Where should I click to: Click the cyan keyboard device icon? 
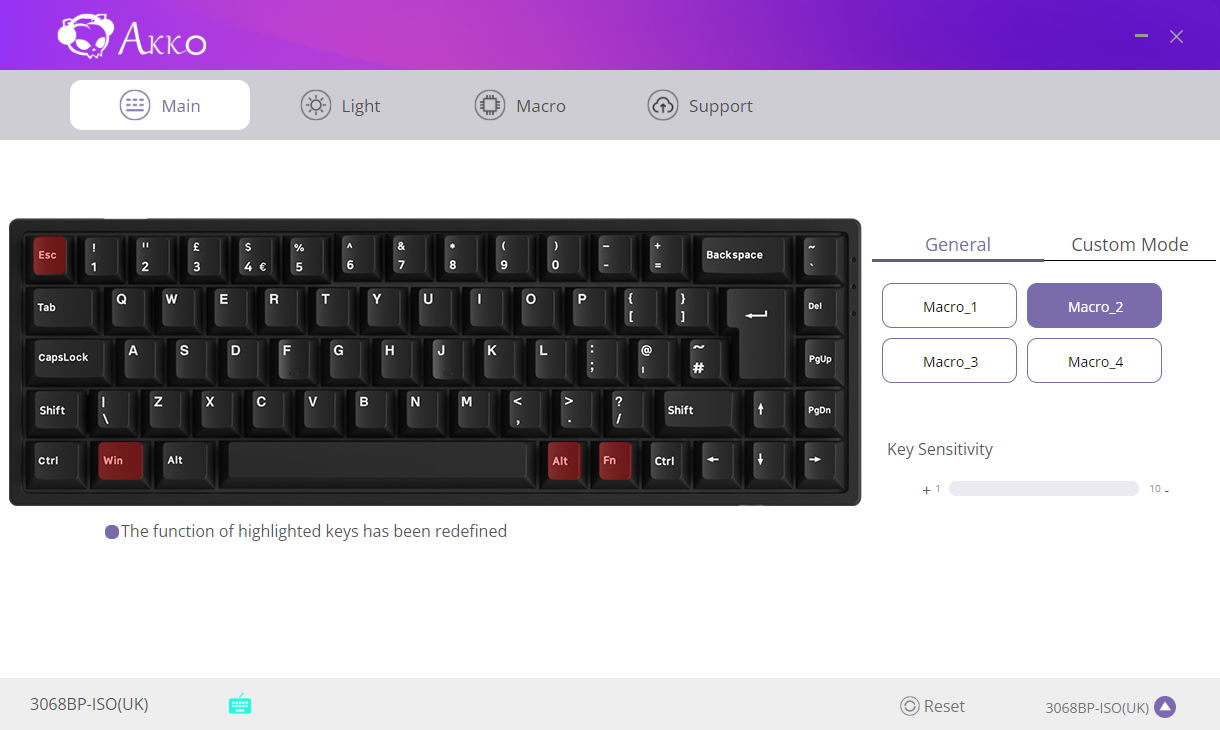tap(240, 704)
